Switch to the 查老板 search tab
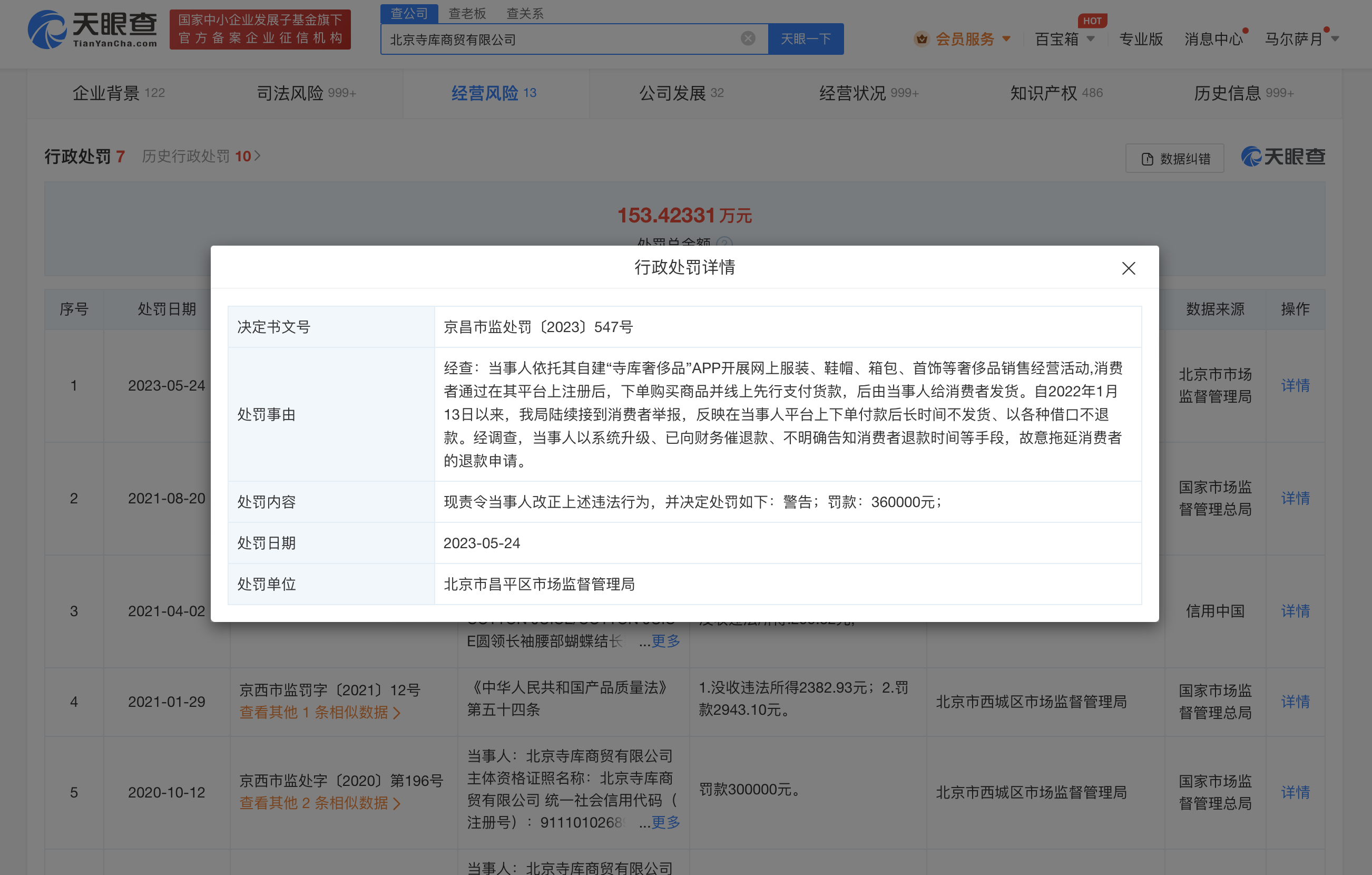 467,13
